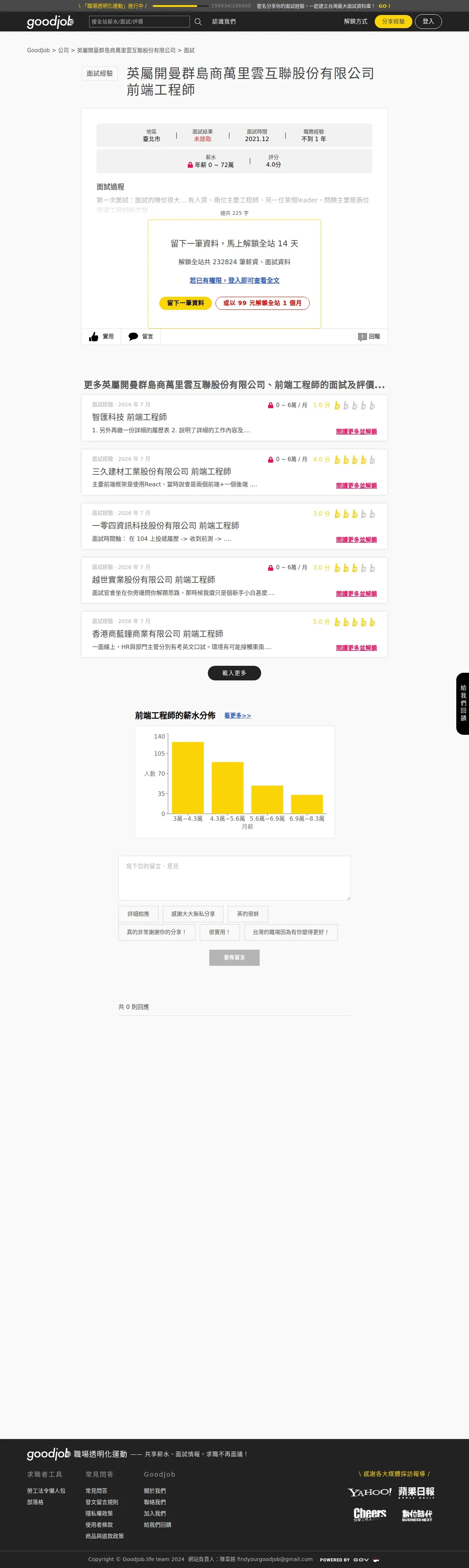Click the 留下一筆資料 yellow button
The image size is (469, 1568).
186,303
